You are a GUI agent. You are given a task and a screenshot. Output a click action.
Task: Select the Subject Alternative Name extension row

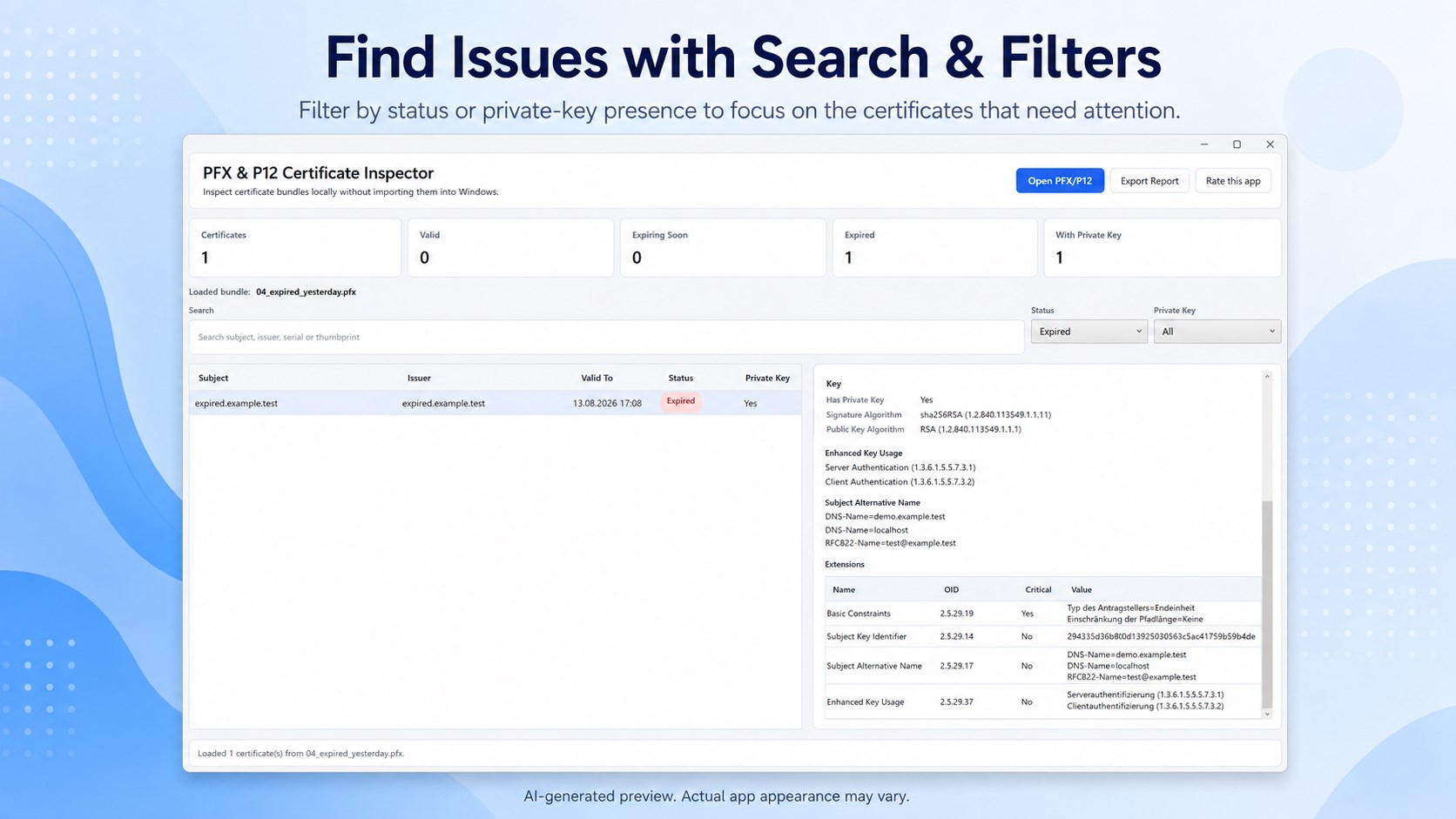click(x=1042, y=666)
